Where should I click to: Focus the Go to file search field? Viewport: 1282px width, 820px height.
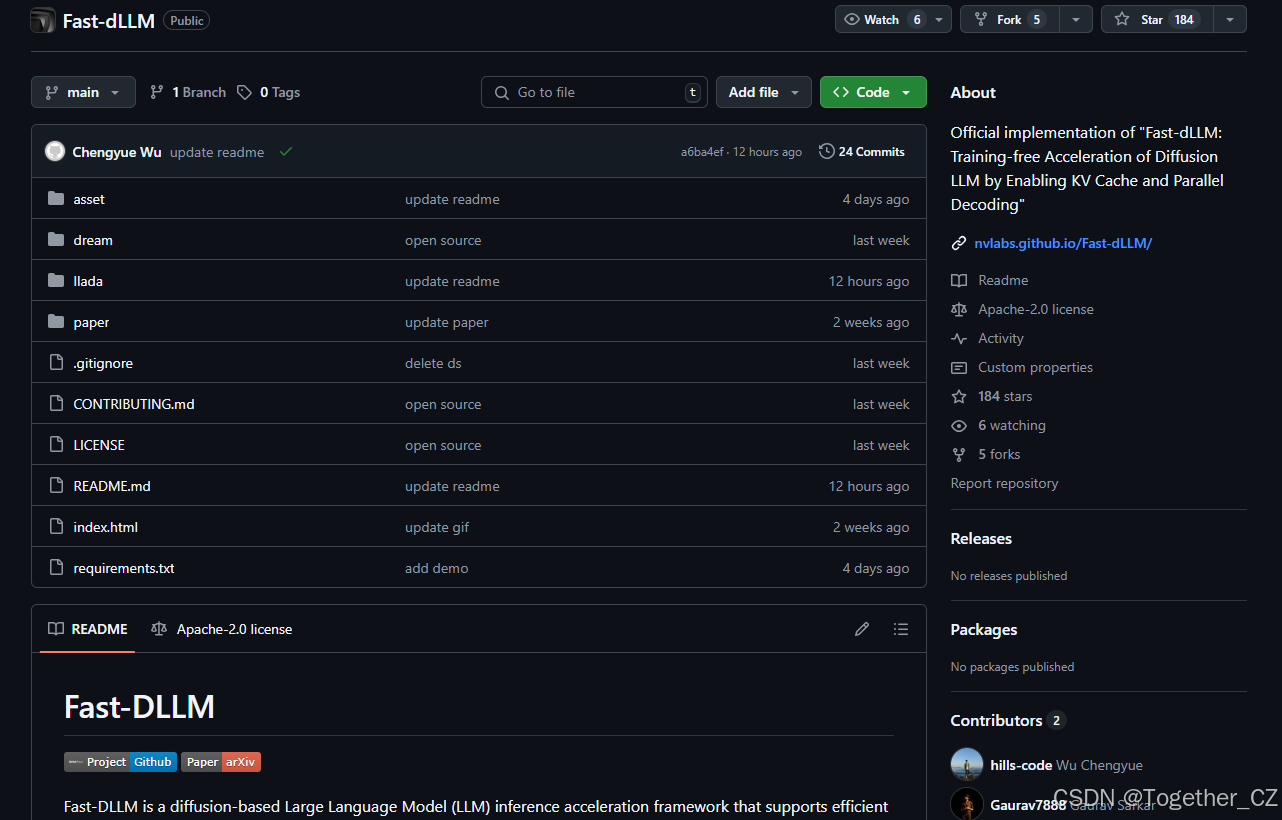[x=594, y=92]
